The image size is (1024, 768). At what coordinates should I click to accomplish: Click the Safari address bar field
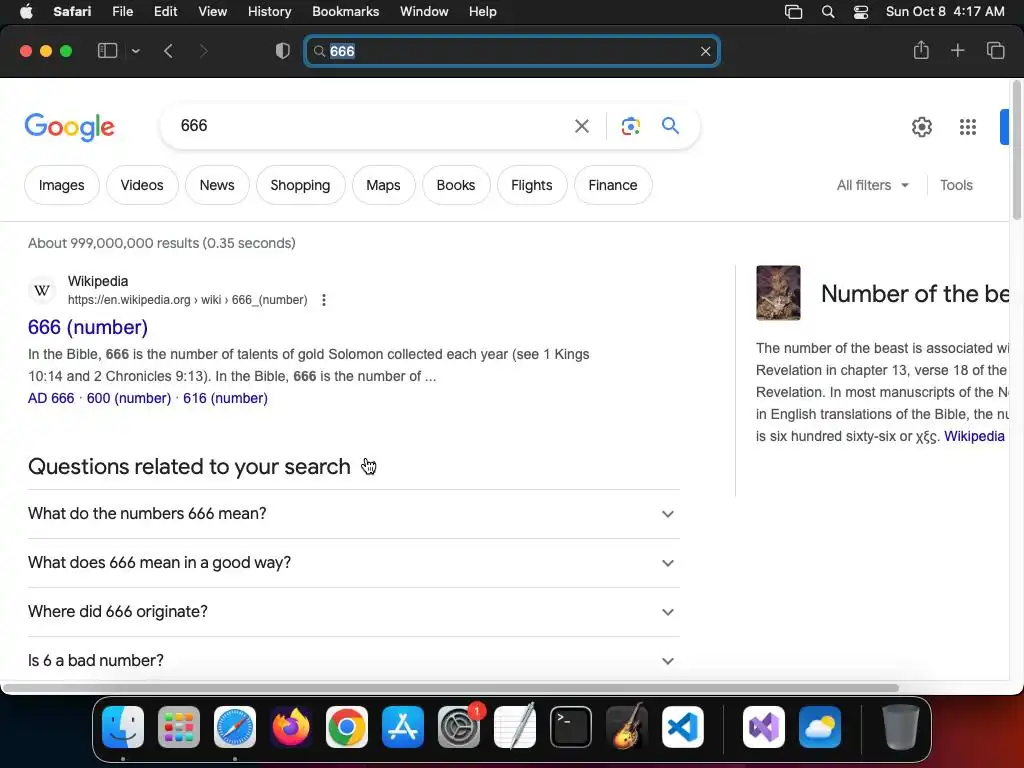[512, 51]
